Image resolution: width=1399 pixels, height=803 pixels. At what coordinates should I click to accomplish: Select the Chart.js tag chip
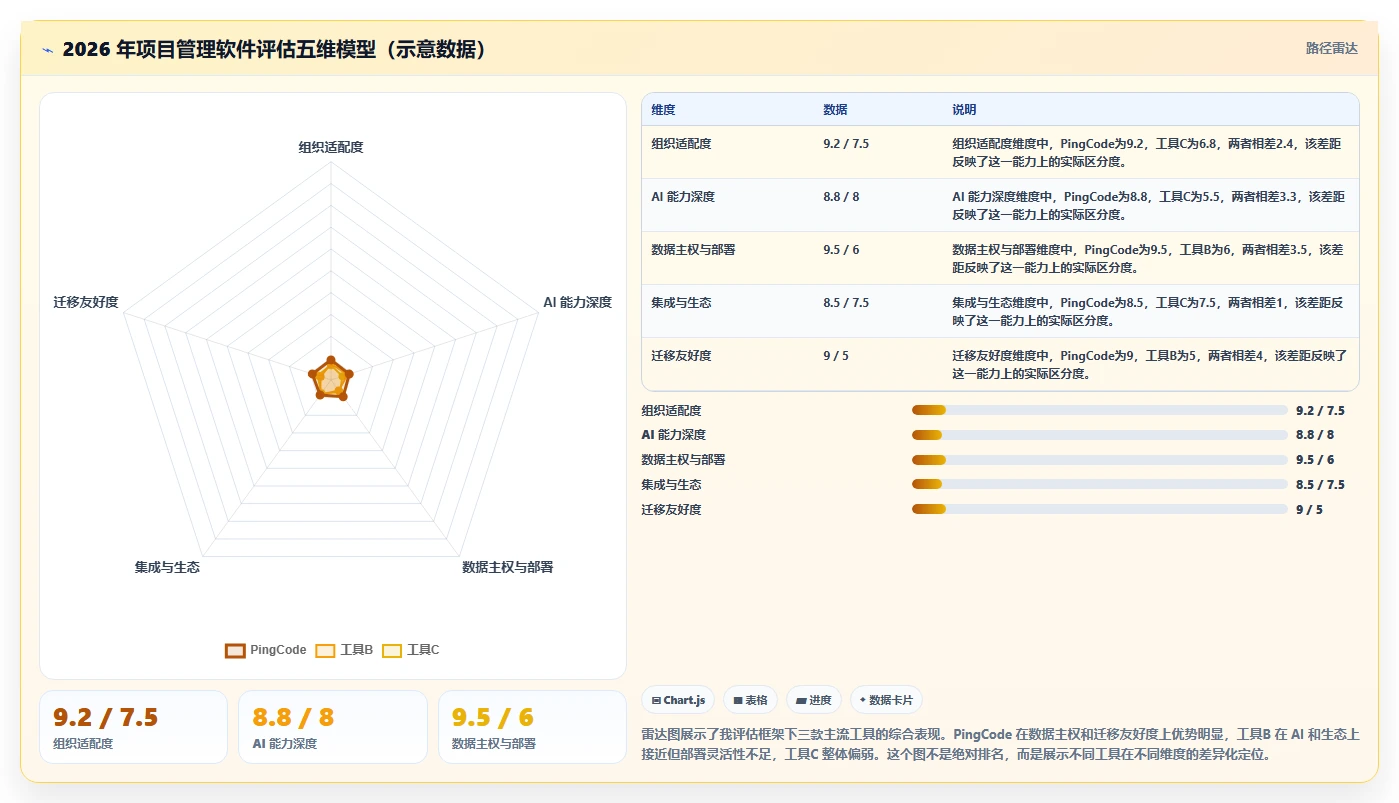[x=678, y=700]
